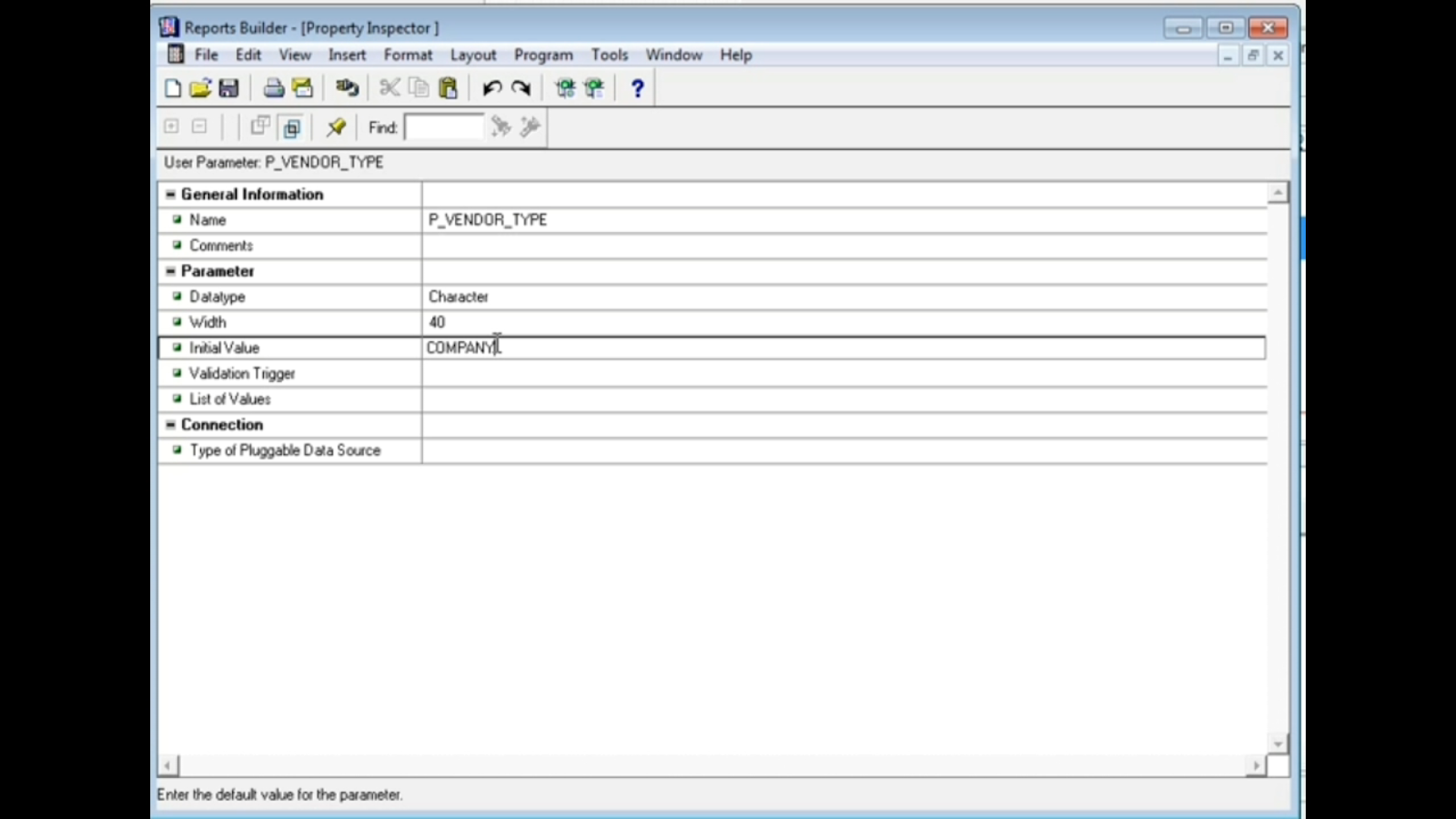Print the report
Viewport: 1456px width, 819px height.
[x=273, y=87]
